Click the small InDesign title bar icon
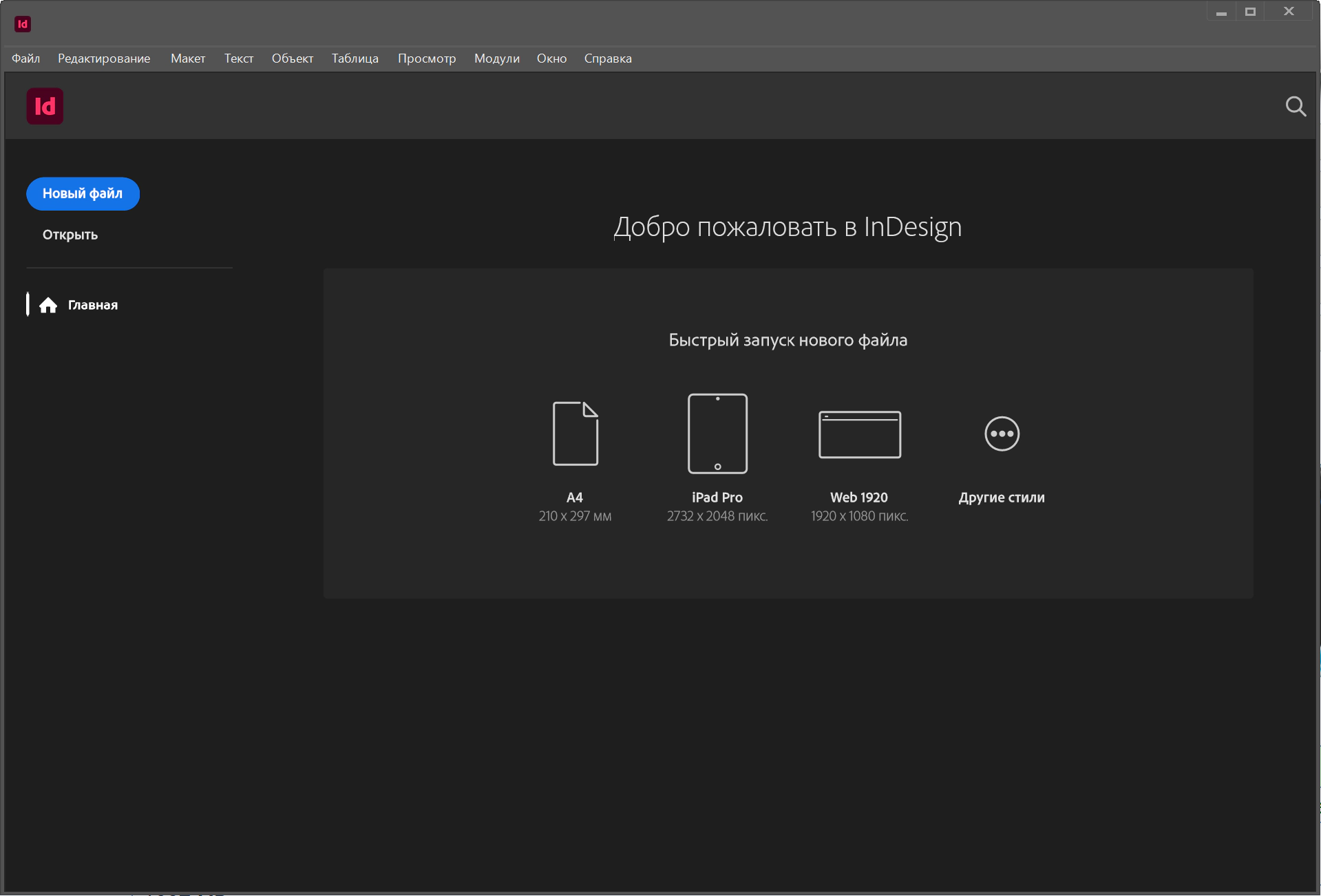Viewport: 1321px width, 896px height. point(23,24)
